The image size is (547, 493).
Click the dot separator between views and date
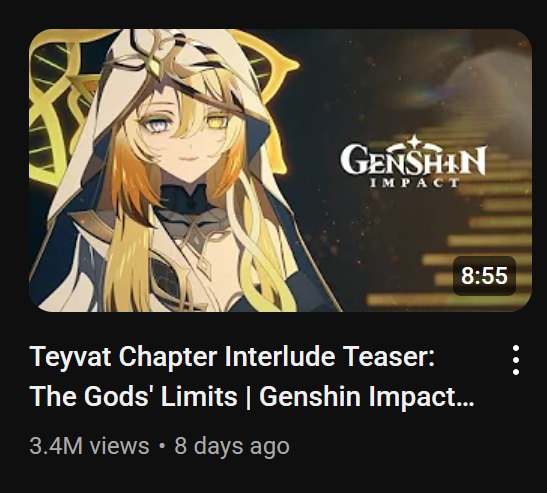click(162, 446)
